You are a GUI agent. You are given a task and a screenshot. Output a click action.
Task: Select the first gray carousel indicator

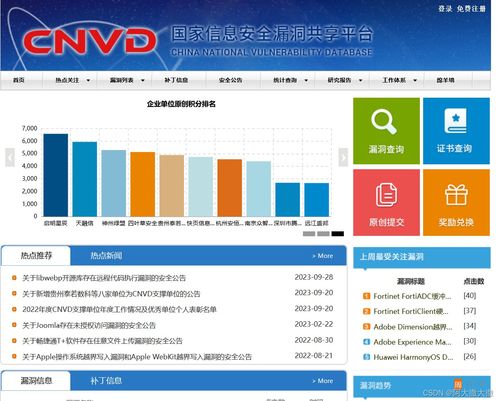(x=309, y=234)
